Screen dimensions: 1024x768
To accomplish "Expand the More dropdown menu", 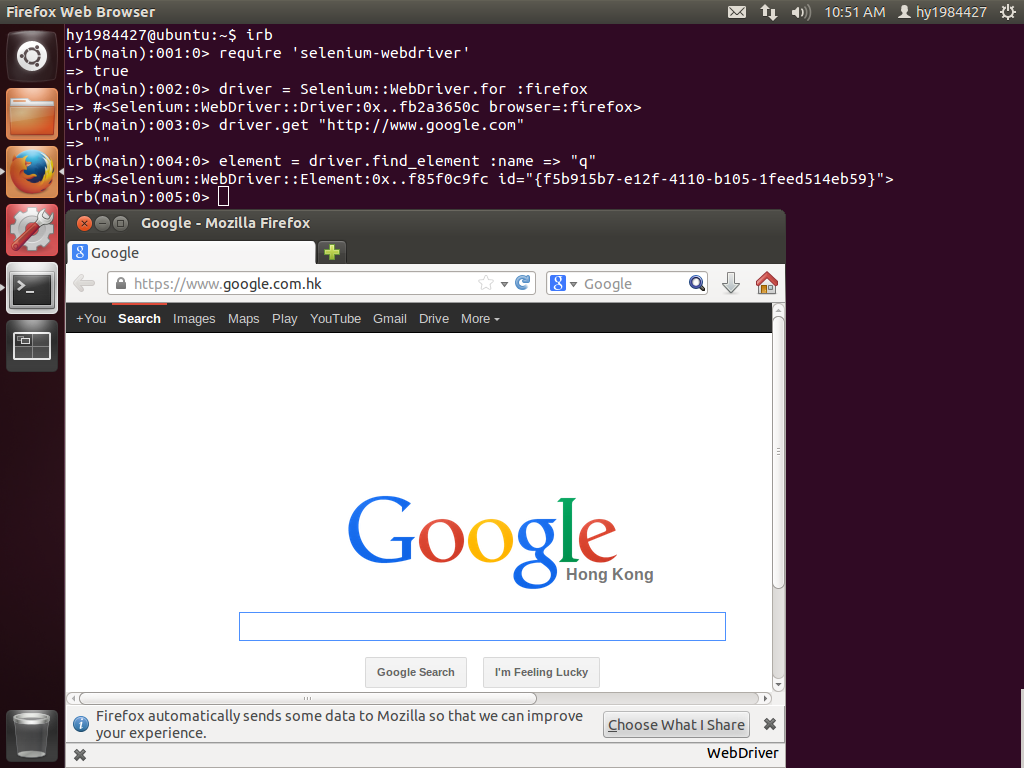I will click(480, 319).
